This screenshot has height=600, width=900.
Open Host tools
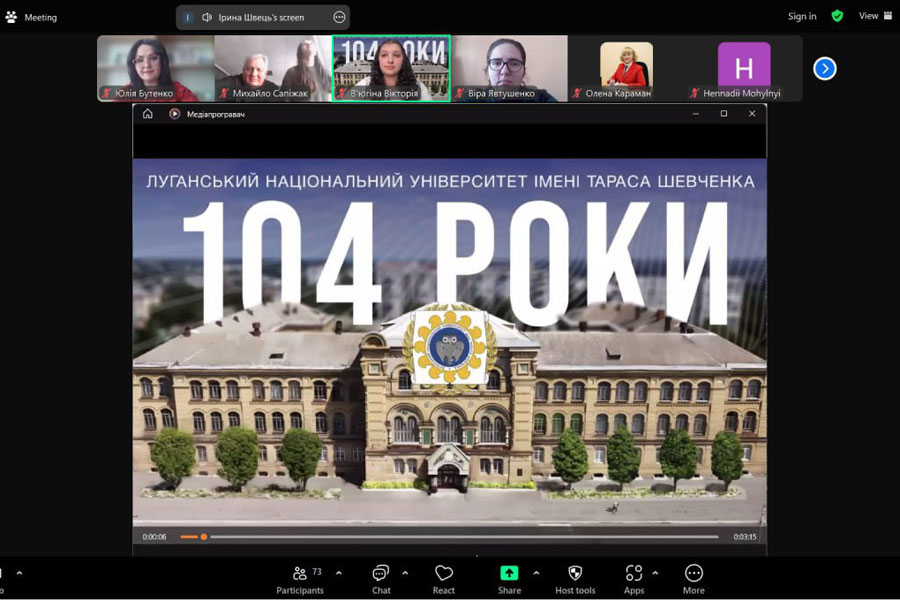click(575, 579)
